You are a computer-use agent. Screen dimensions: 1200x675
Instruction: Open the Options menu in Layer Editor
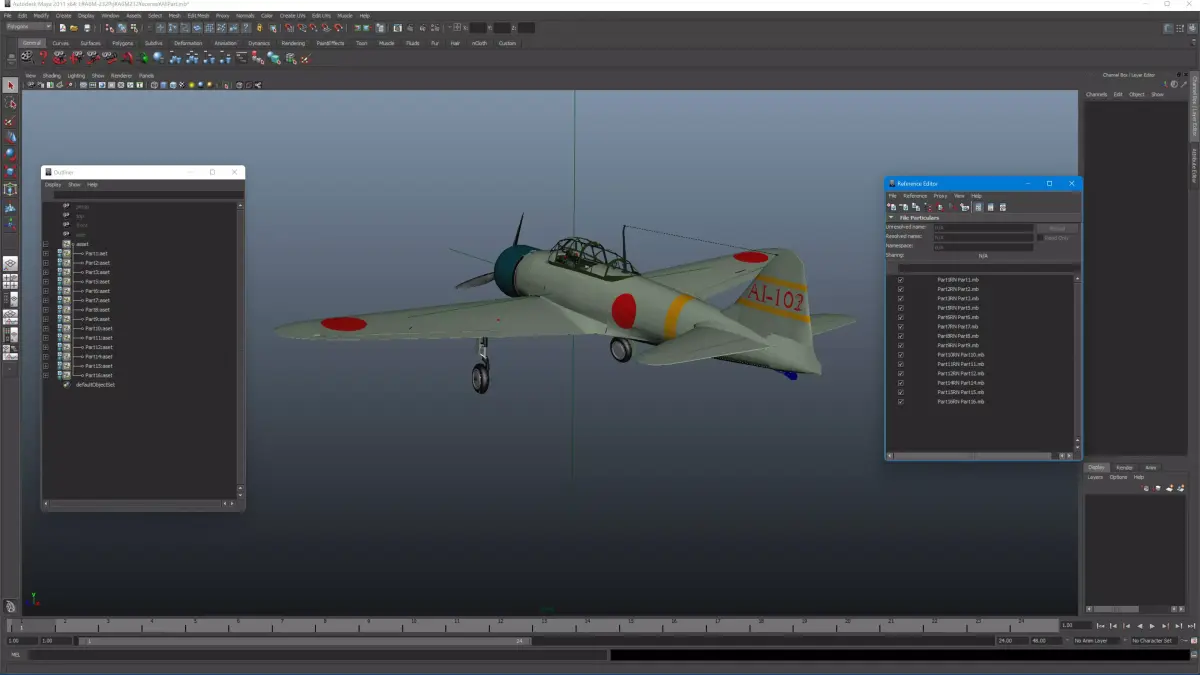tap(1117, 477)
